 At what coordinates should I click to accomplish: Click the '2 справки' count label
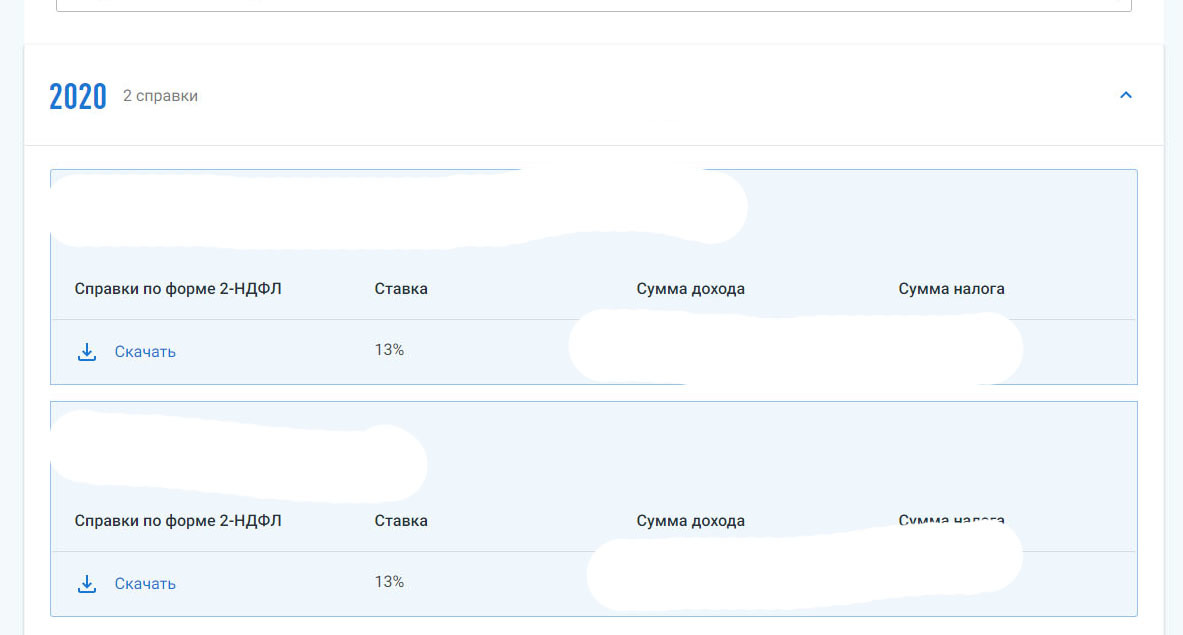click(160, 96)
